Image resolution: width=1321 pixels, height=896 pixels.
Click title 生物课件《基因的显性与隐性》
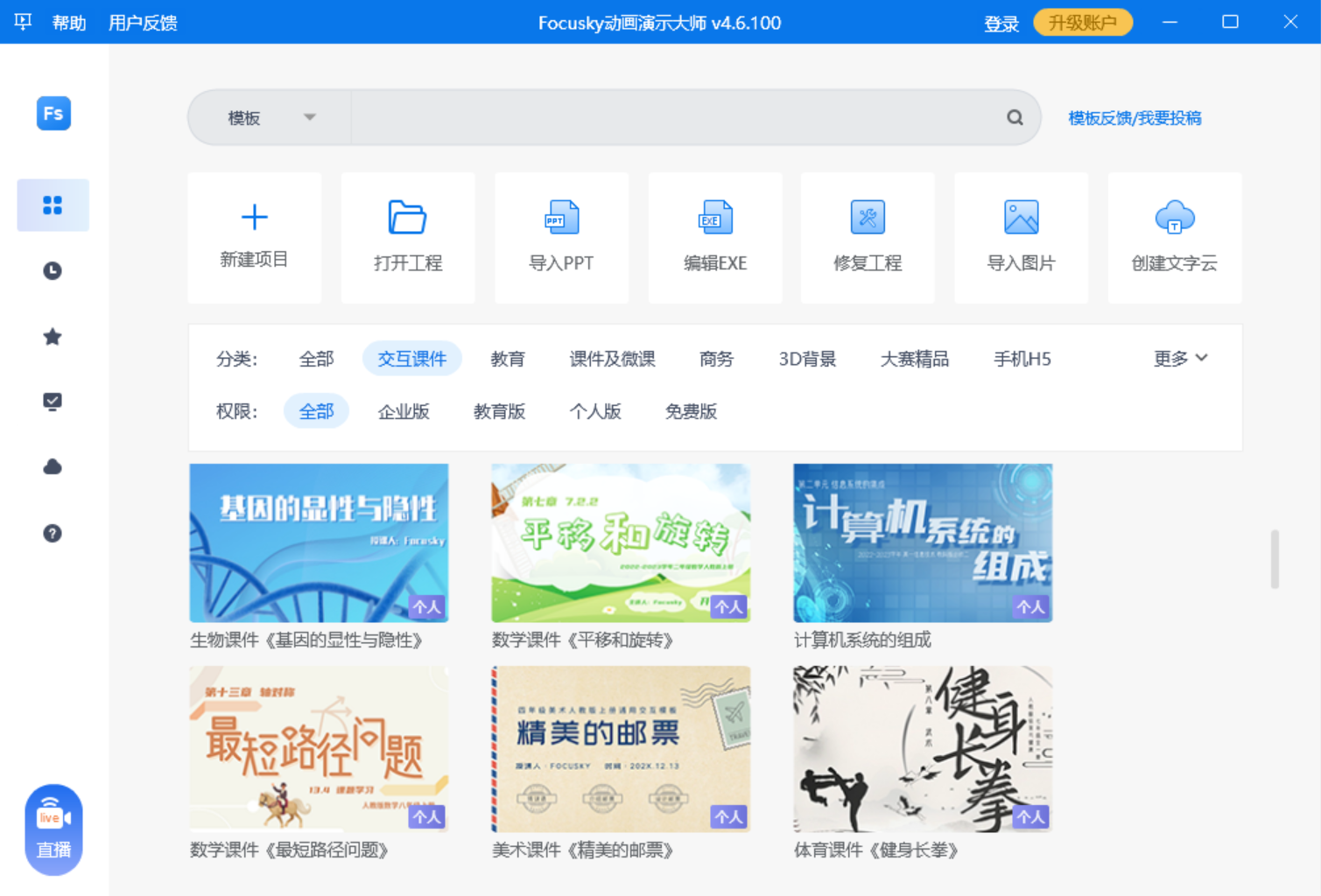[x=306, y=640]
